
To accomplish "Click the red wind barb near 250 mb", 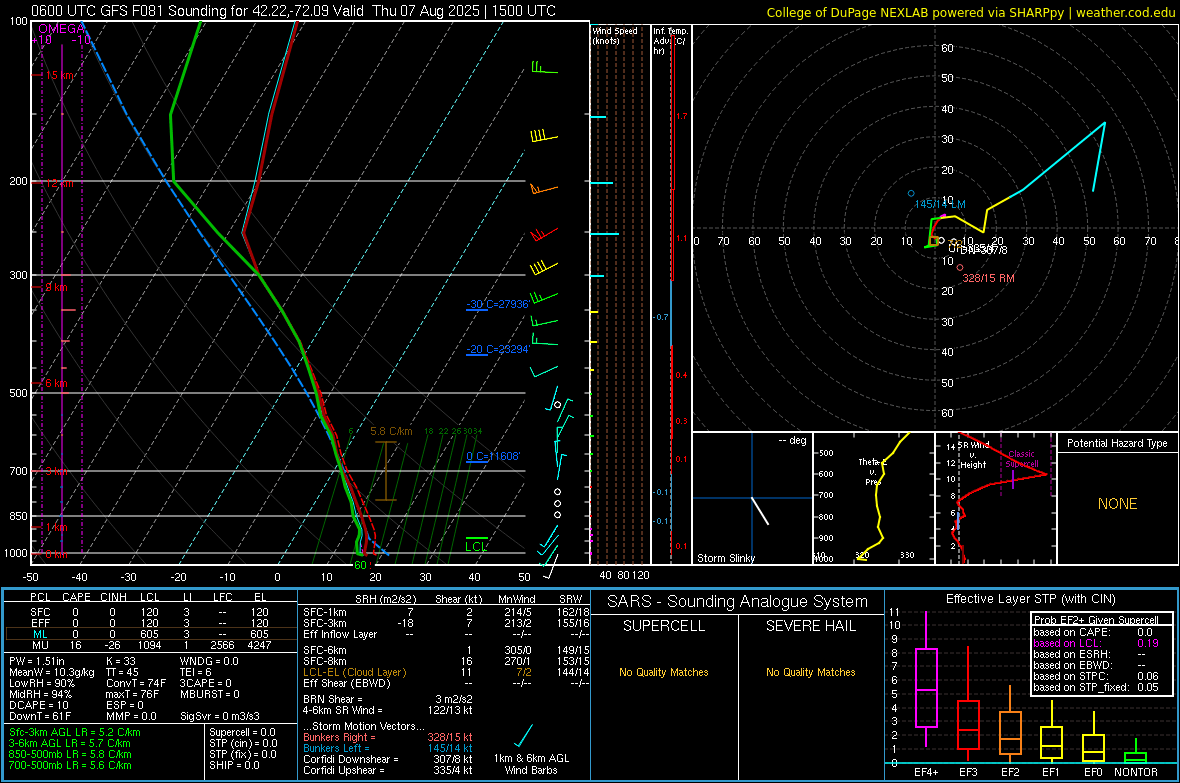I will click(x=544, y=234).
